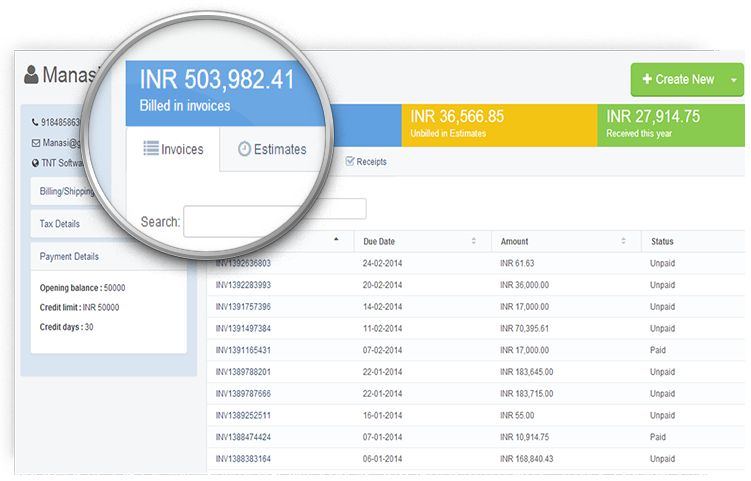Viewport: 751px width, 481px height.
Task: Collapse the Payment Details section
Action: (x=109, y=256)
